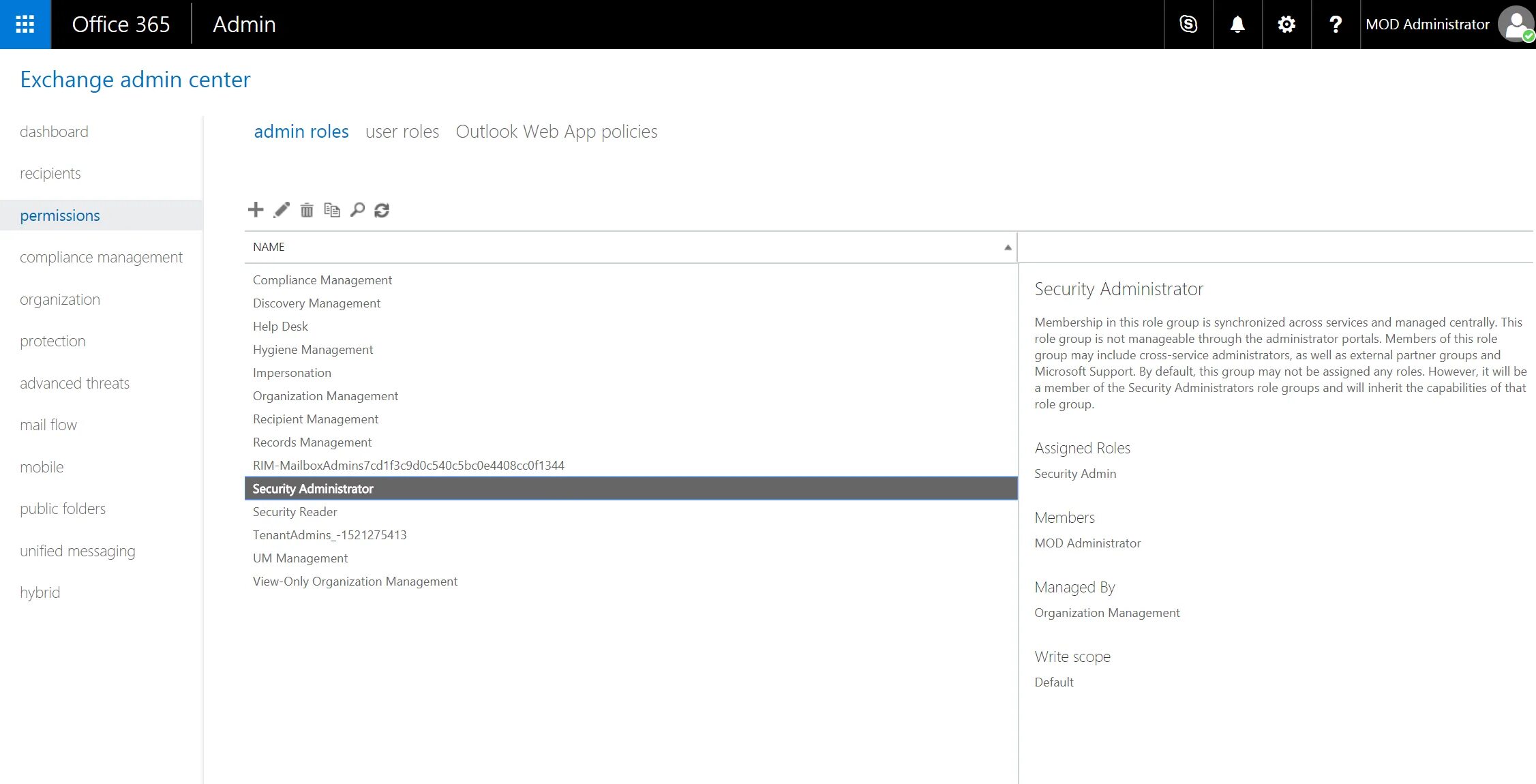This screenshot has height=784, width=1536.
Task: Open the notifications bell
Action: click(1237, 25)
